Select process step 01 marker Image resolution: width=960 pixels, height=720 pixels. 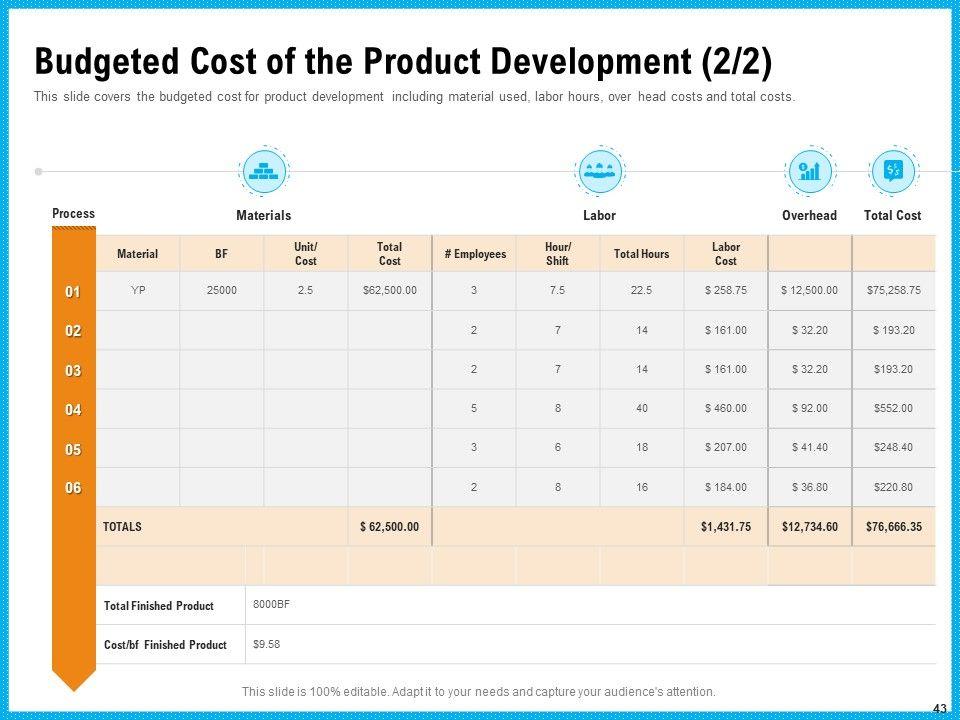coord(73,292)
